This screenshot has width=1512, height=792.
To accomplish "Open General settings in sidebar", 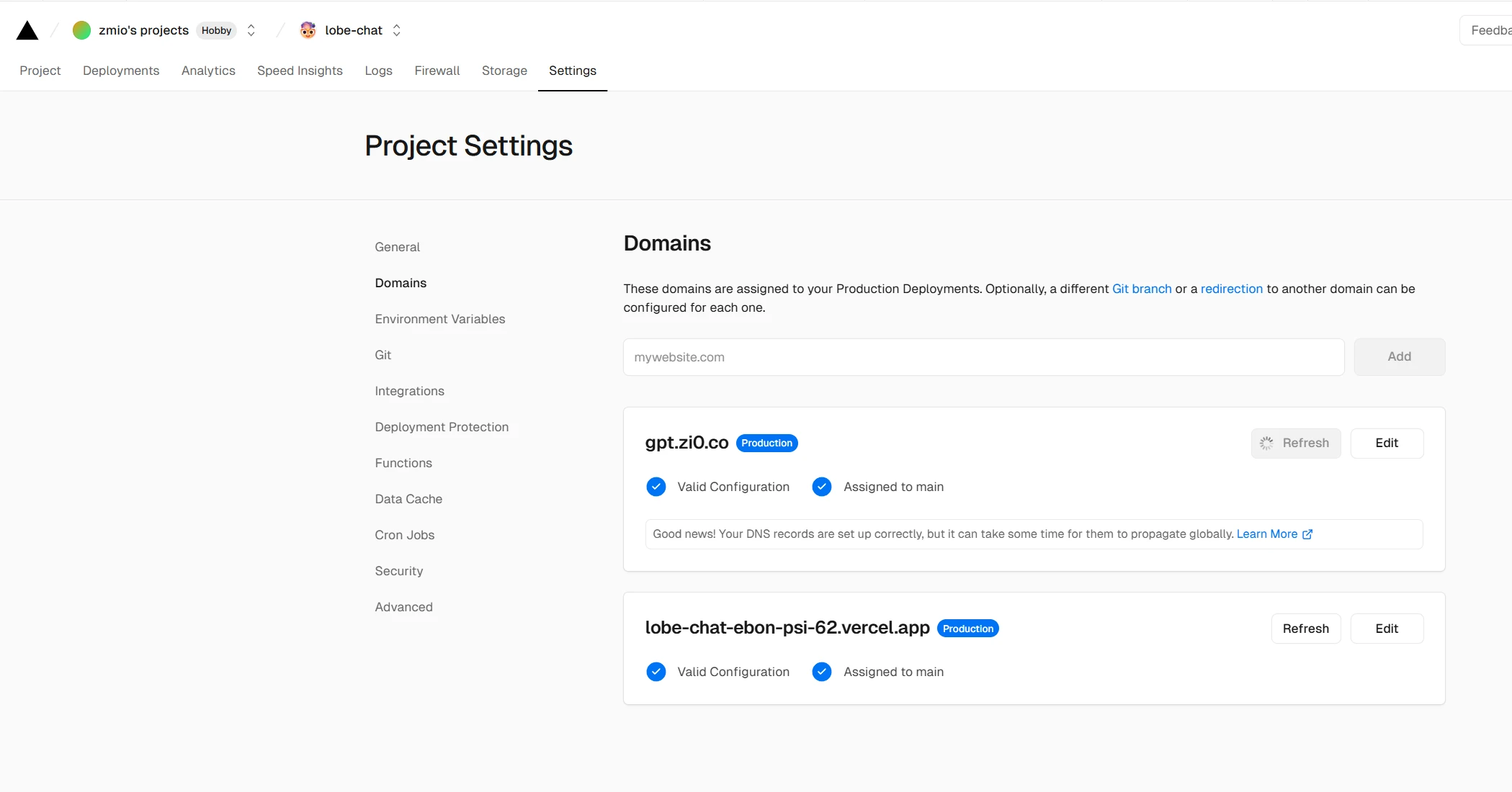I will [x=398, y=247].
